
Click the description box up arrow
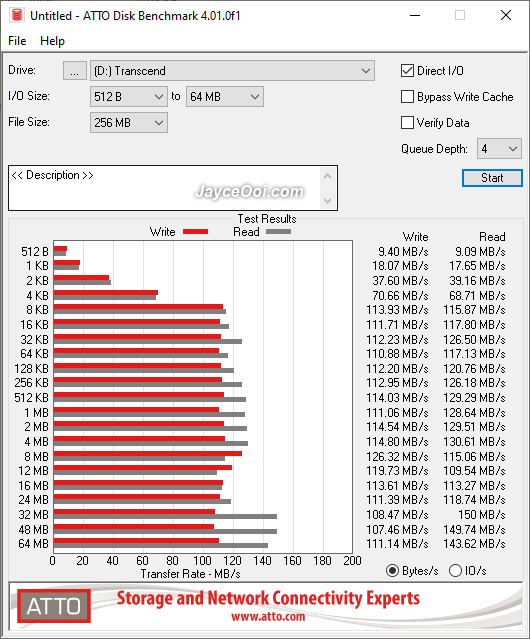pyautogui.click(x=328, y=176)
